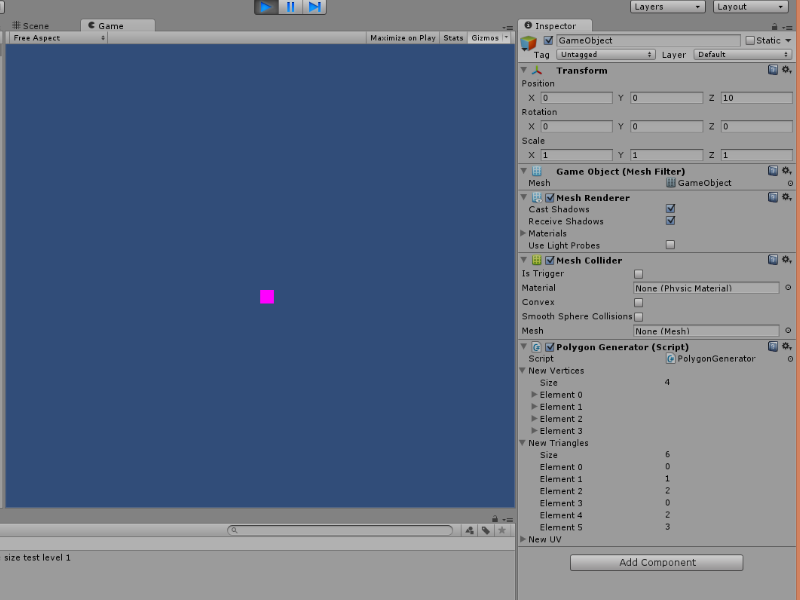Open Polygon Generator help book icon
This screenshot has width=800, height=600.
[773, 346]
